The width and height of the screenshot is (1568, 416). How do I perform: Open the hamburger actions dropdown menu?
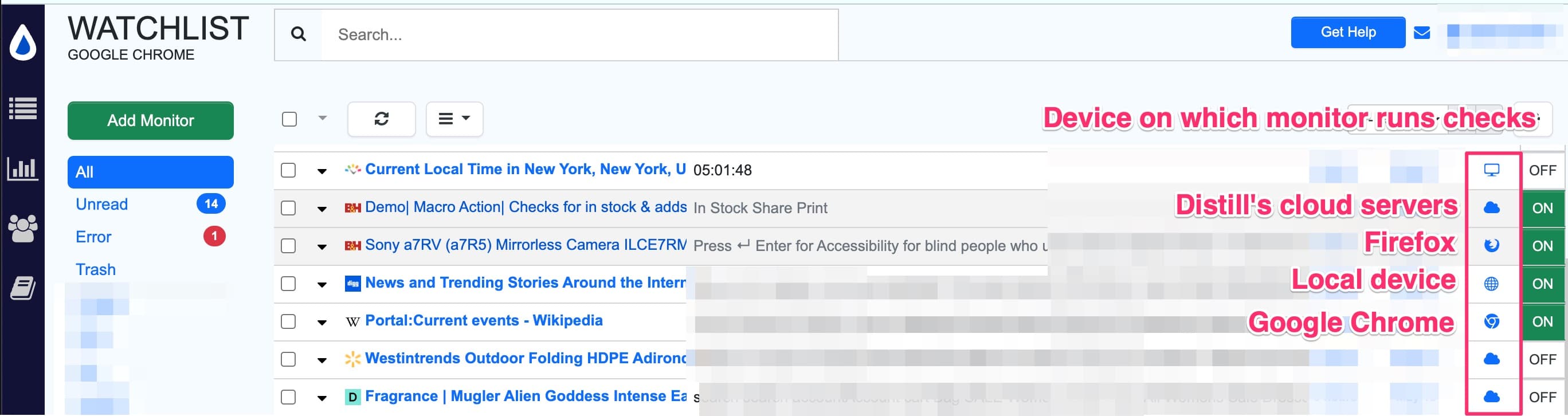(x=454, y=119)
